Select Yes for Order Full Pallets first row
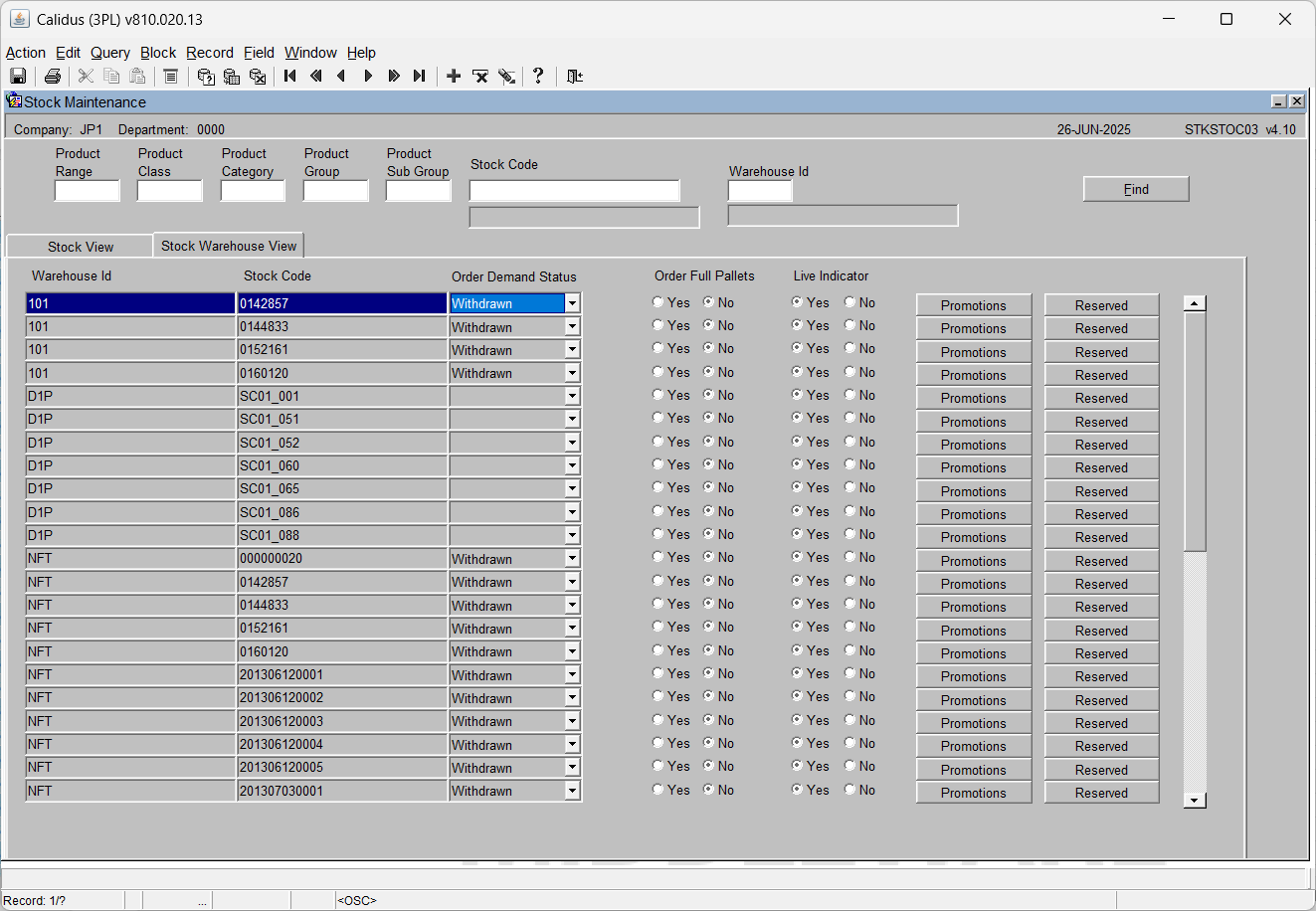 658,302
